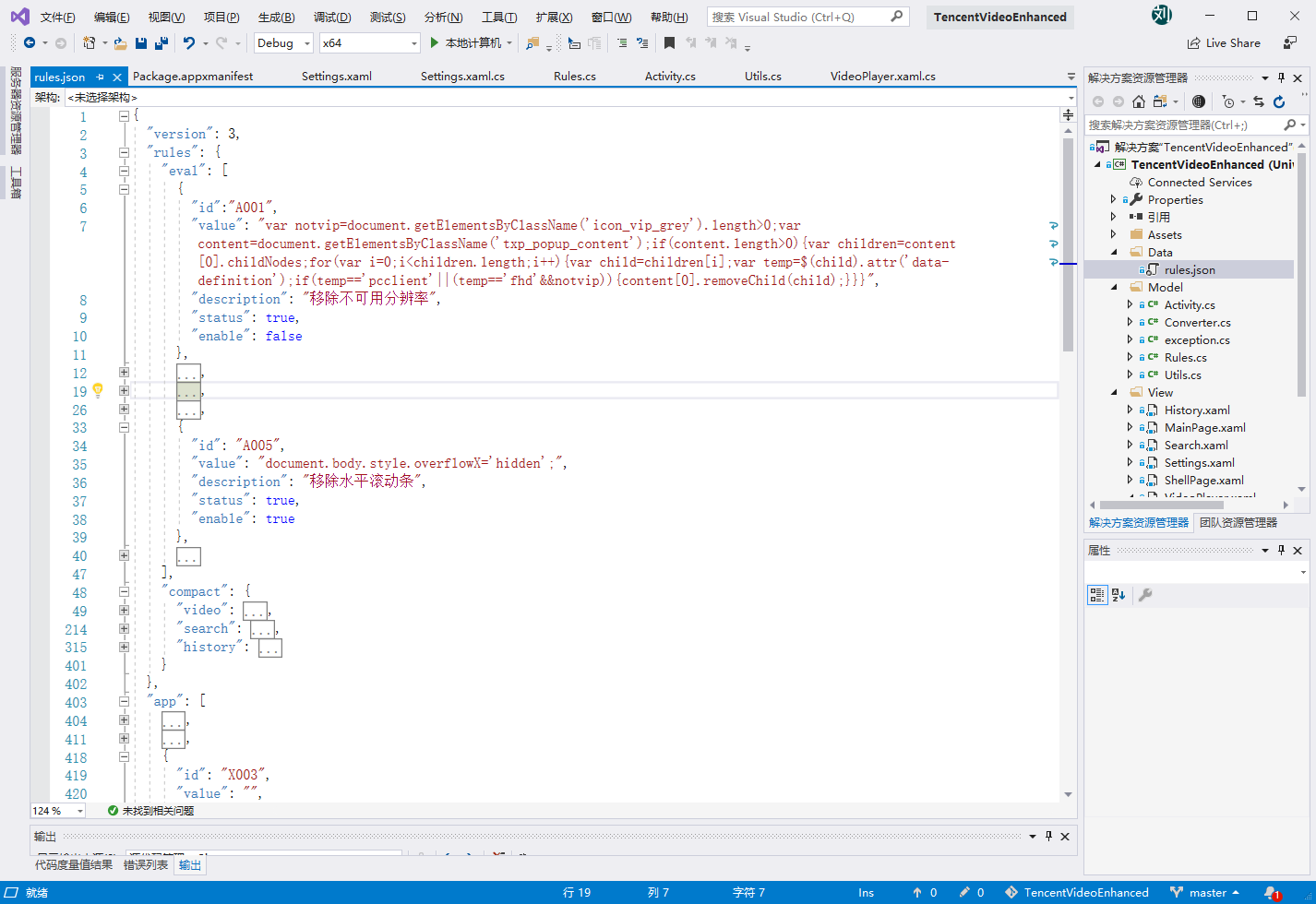Click the Pending Changes Filter clock icon
Image resolution: width=1316 pixels, height=904 pixels.
tap(1227, 101)
